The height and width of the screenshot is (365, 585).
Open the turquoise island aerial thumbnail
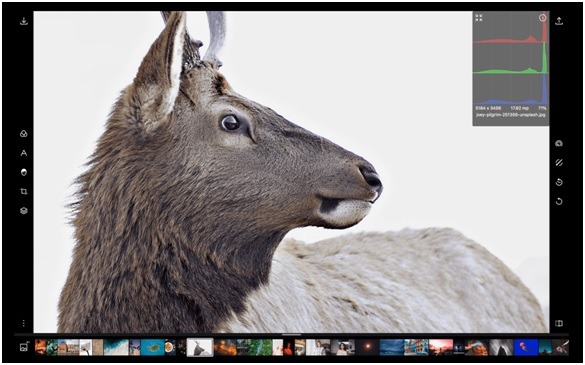click(153, 347)
